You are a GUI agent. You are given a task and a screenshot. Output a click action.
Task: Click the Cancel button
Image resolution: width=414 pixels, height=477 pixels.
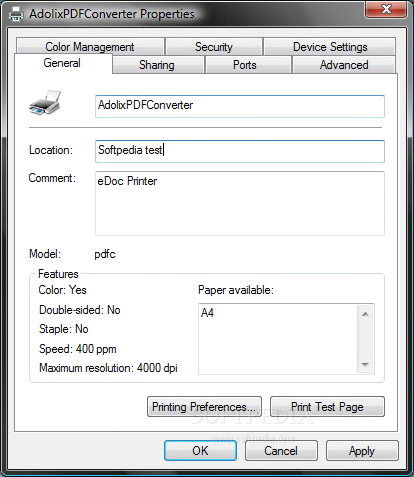[281, 451]
